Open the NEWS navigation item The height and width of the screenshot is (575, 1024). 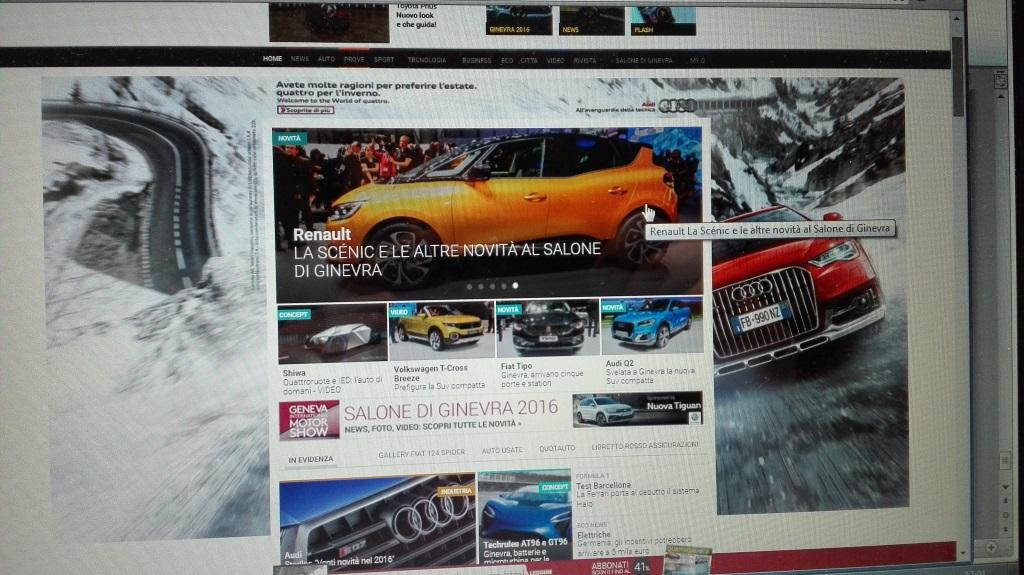(x=300, y=59)
